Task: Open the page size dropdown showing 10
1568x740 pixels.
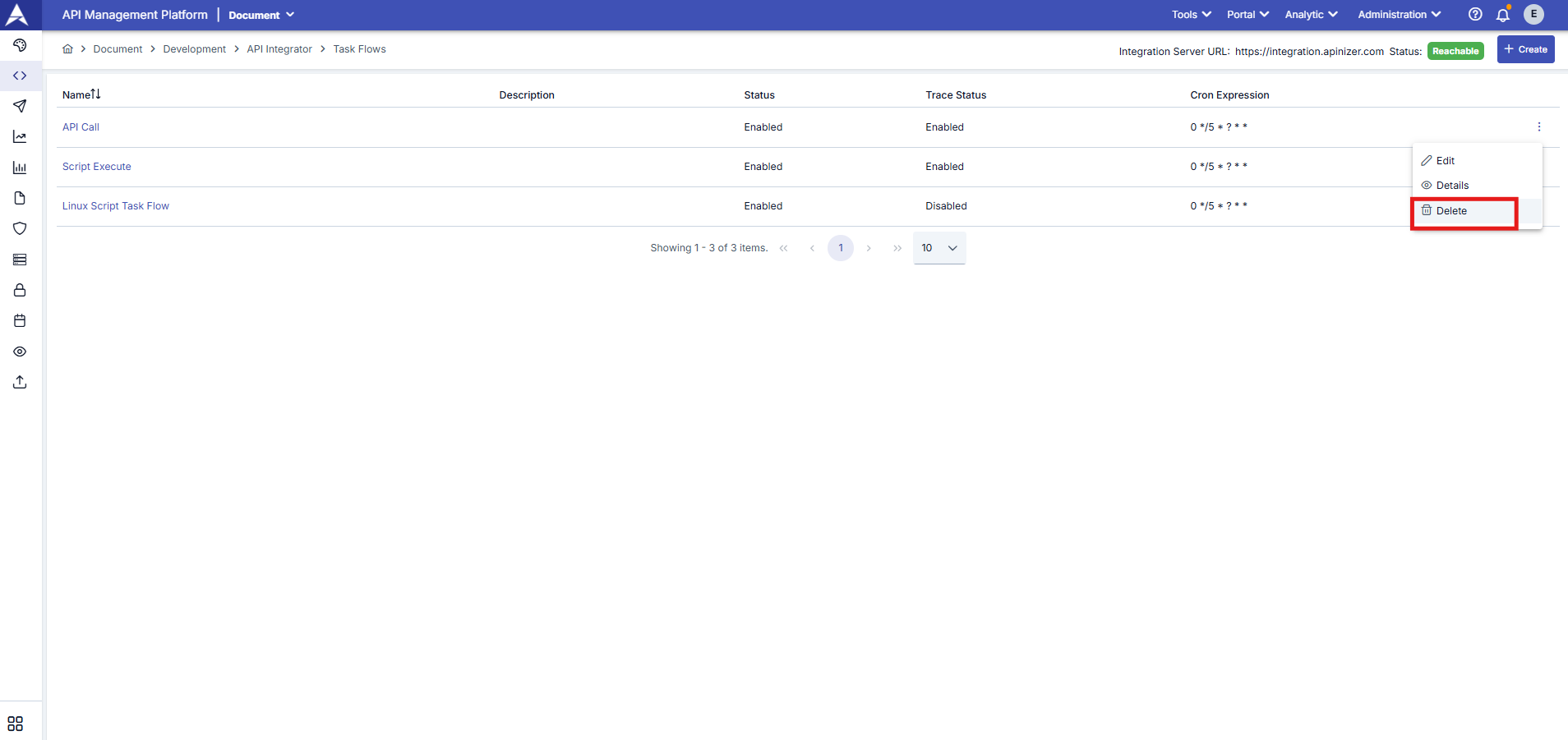Action: click(939, 248)
